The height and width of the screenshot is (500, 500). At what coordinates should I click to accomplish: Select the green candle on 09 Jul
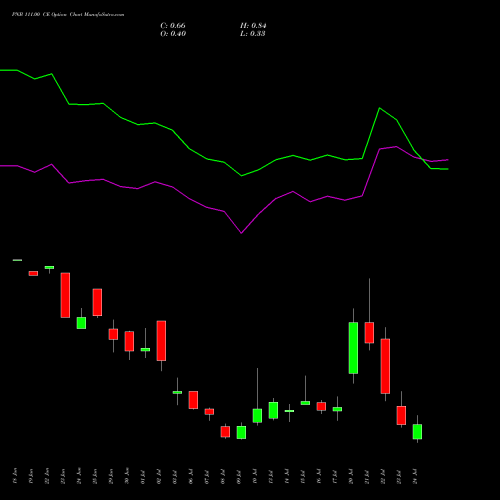coord(241,432)
